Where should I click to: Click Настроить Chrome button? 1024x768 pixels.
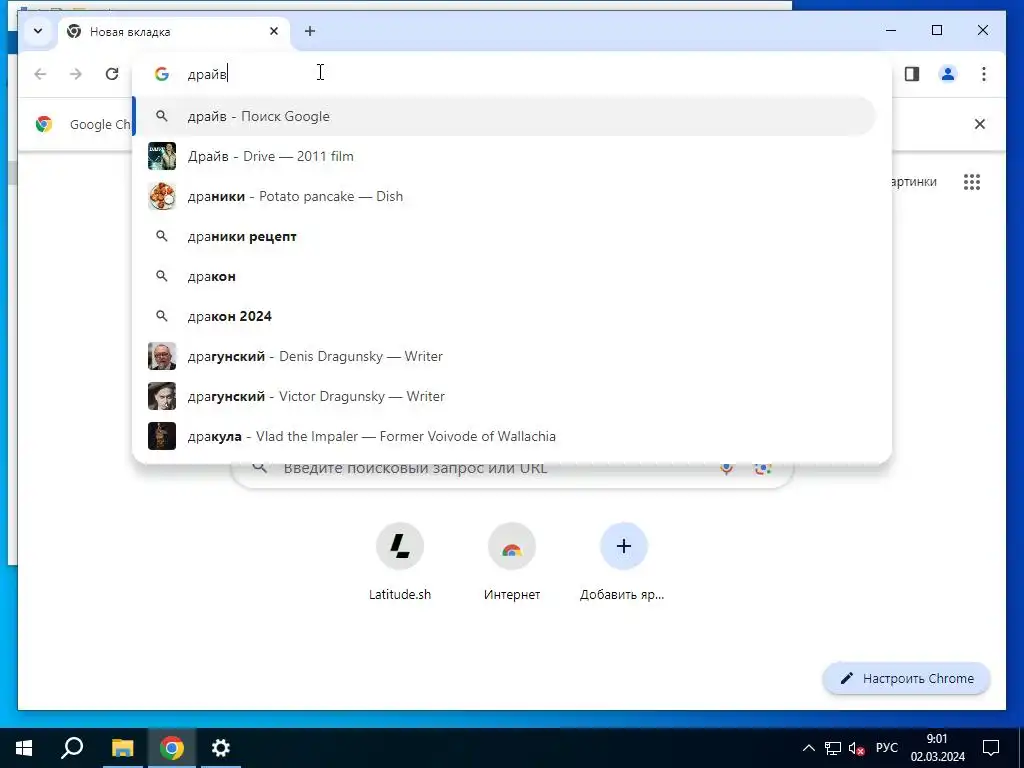coord(906,679)
